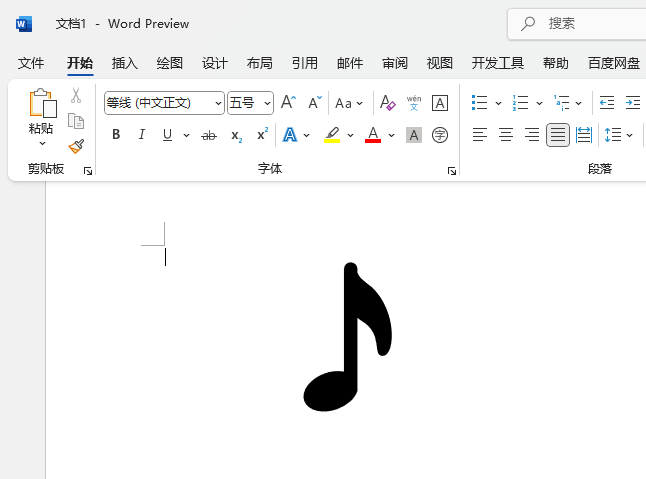Apply distributed alignment

pos(584,135)
